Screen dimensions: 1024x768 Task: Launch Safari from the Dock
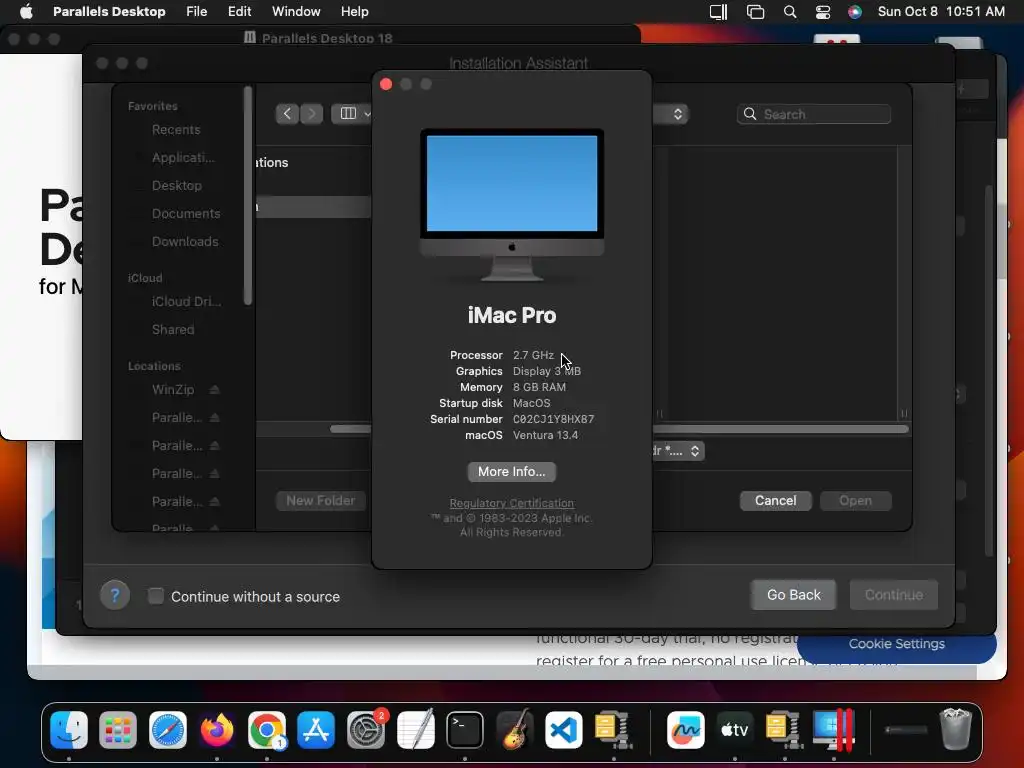pos(168,729)
